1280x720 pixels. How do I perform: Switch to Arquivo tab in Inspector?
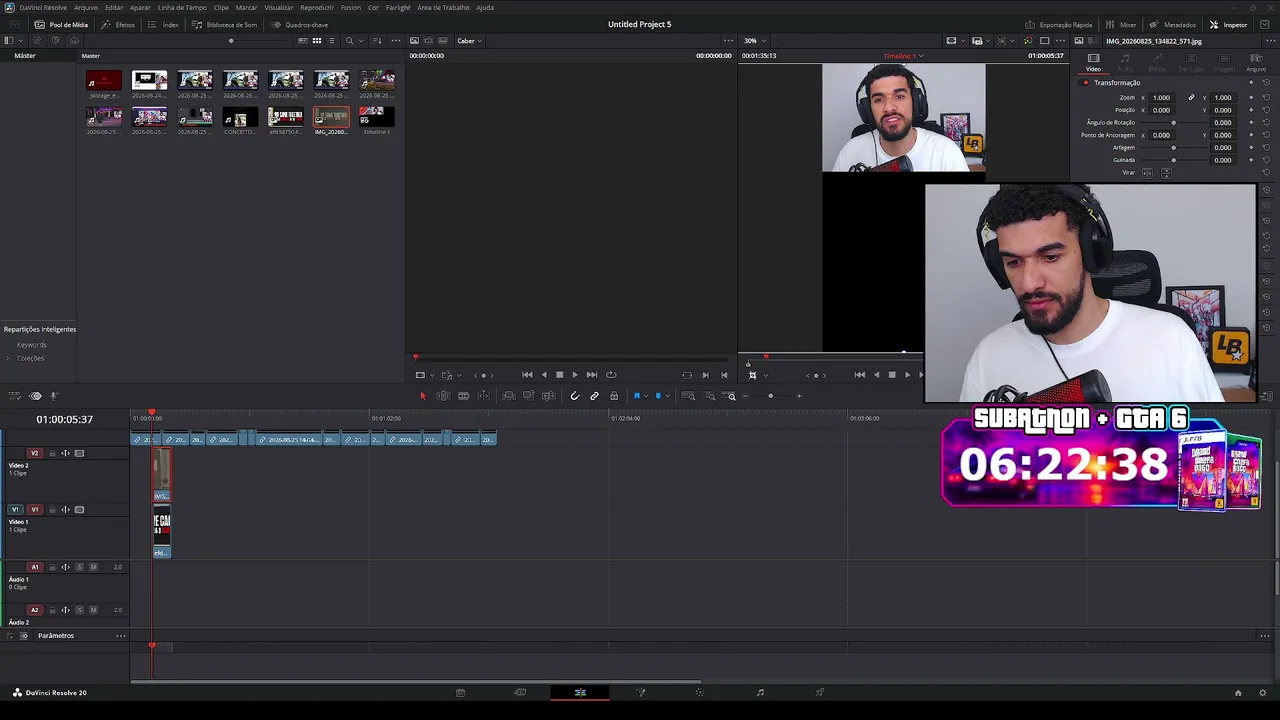tap(1256, 62)
